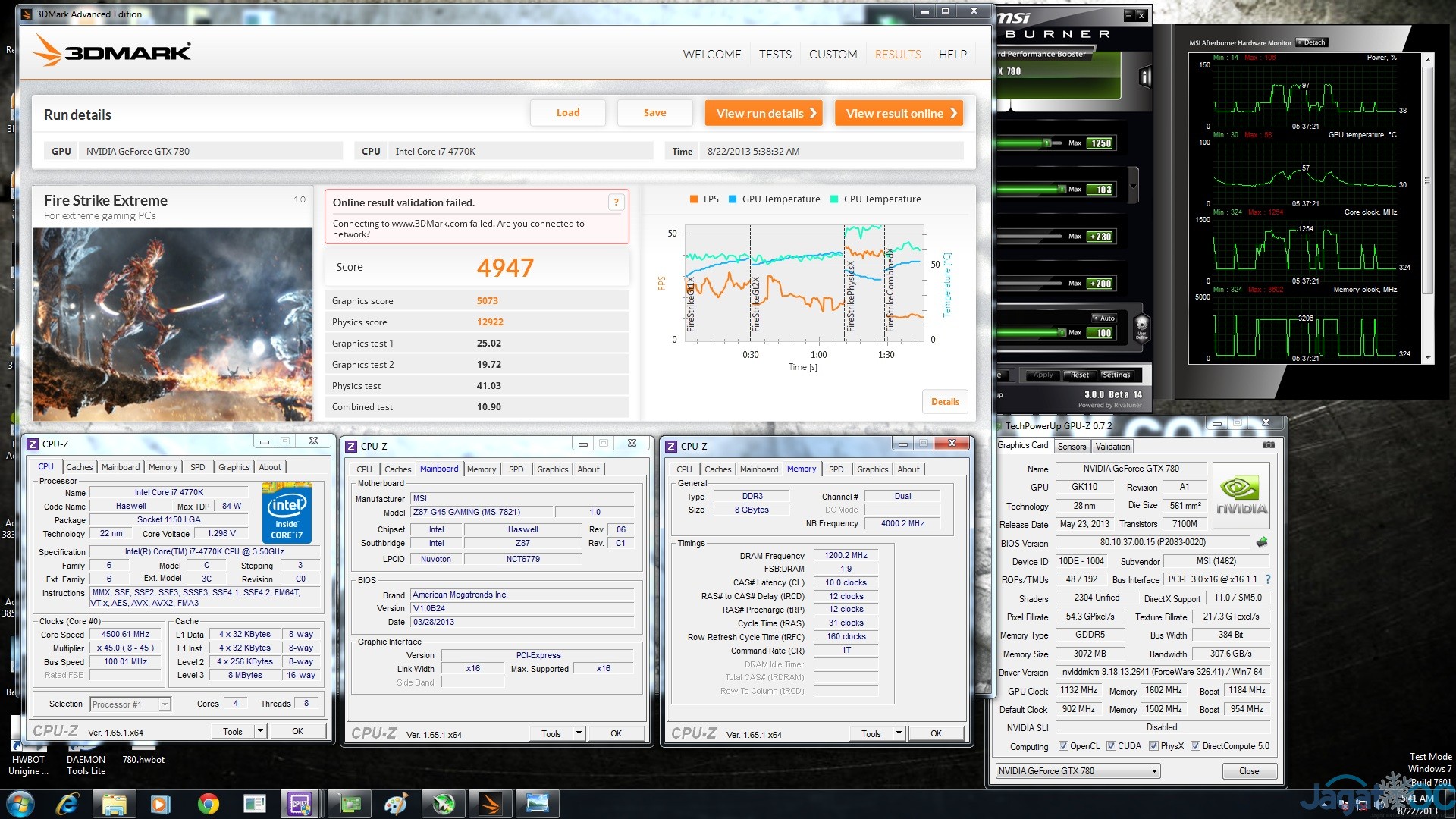Open Windows Media Player from the taskbar
The width and height of the screenshot is (1456, 819).
pyautogui.click(x=160, y=804)
